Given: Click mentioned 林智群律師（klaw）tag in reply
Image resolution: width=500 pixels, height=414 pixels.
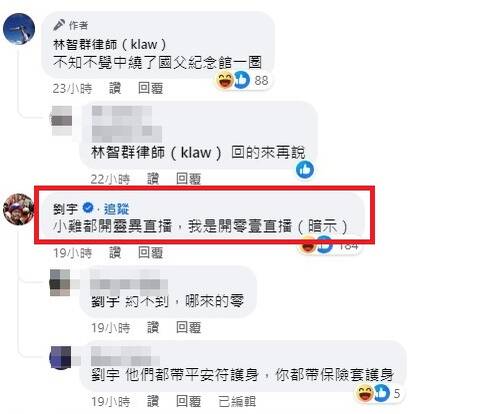Looking at the screenshot, I should pos(156,153).
